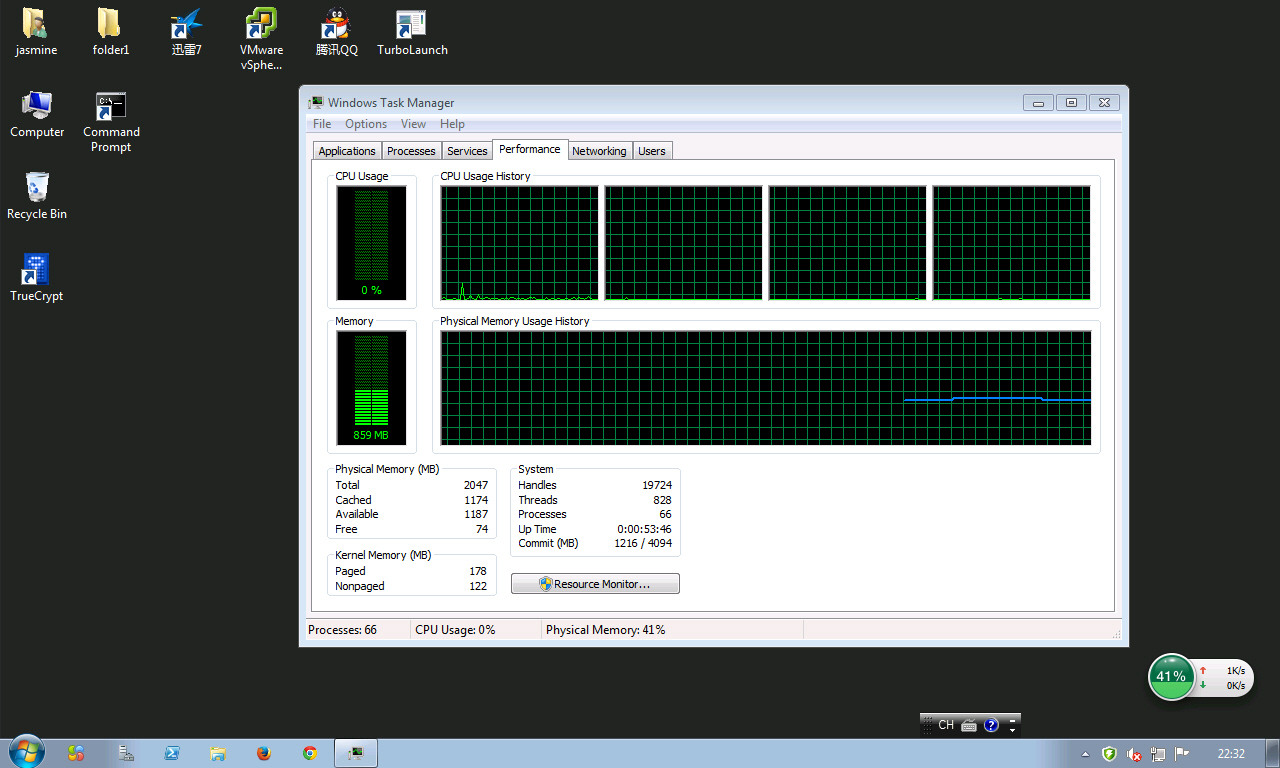The width and height of the screenshot is (1280, 768).
Task: Switch to the Services tab
Action: (x=467, y=151)
